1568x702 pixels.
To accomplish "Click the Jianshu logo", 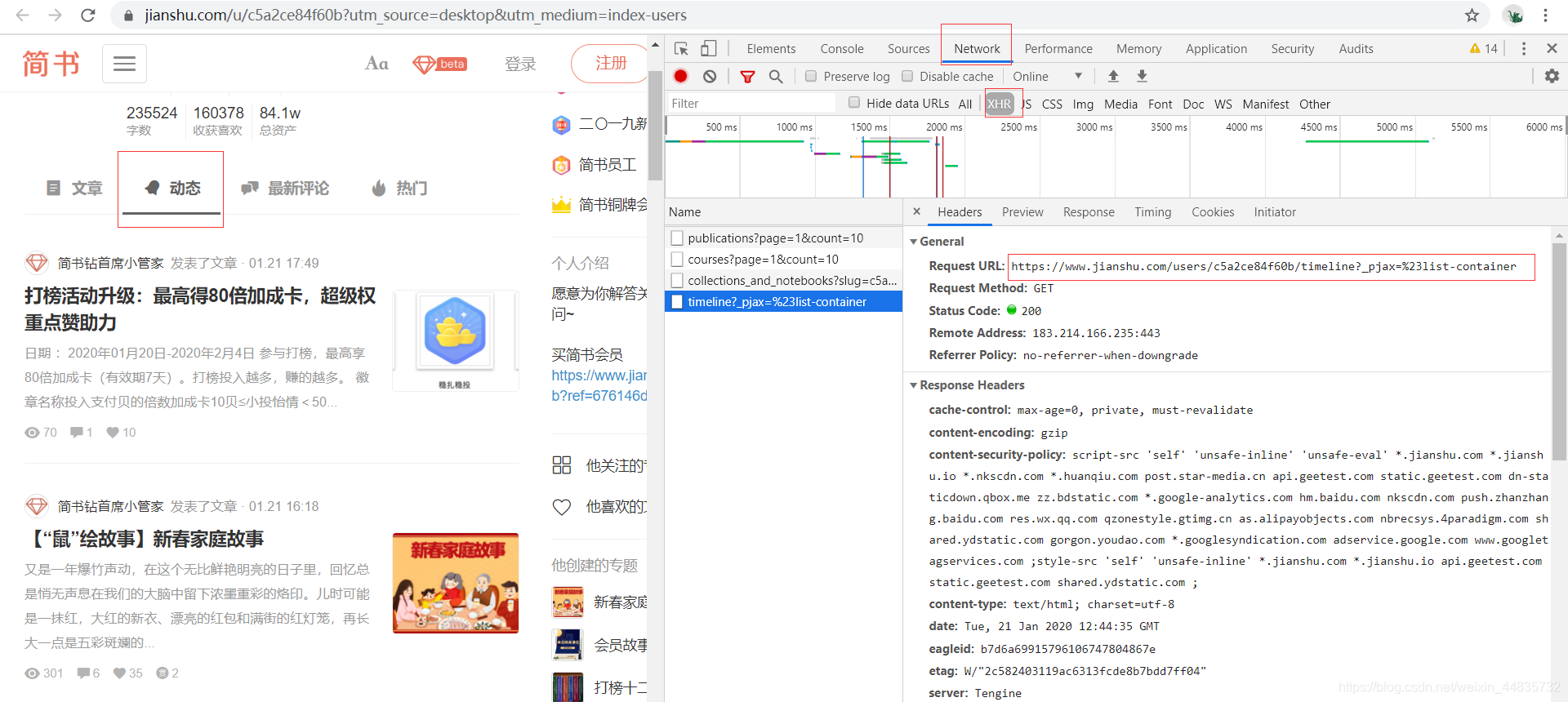I will [x=51, y=63].
